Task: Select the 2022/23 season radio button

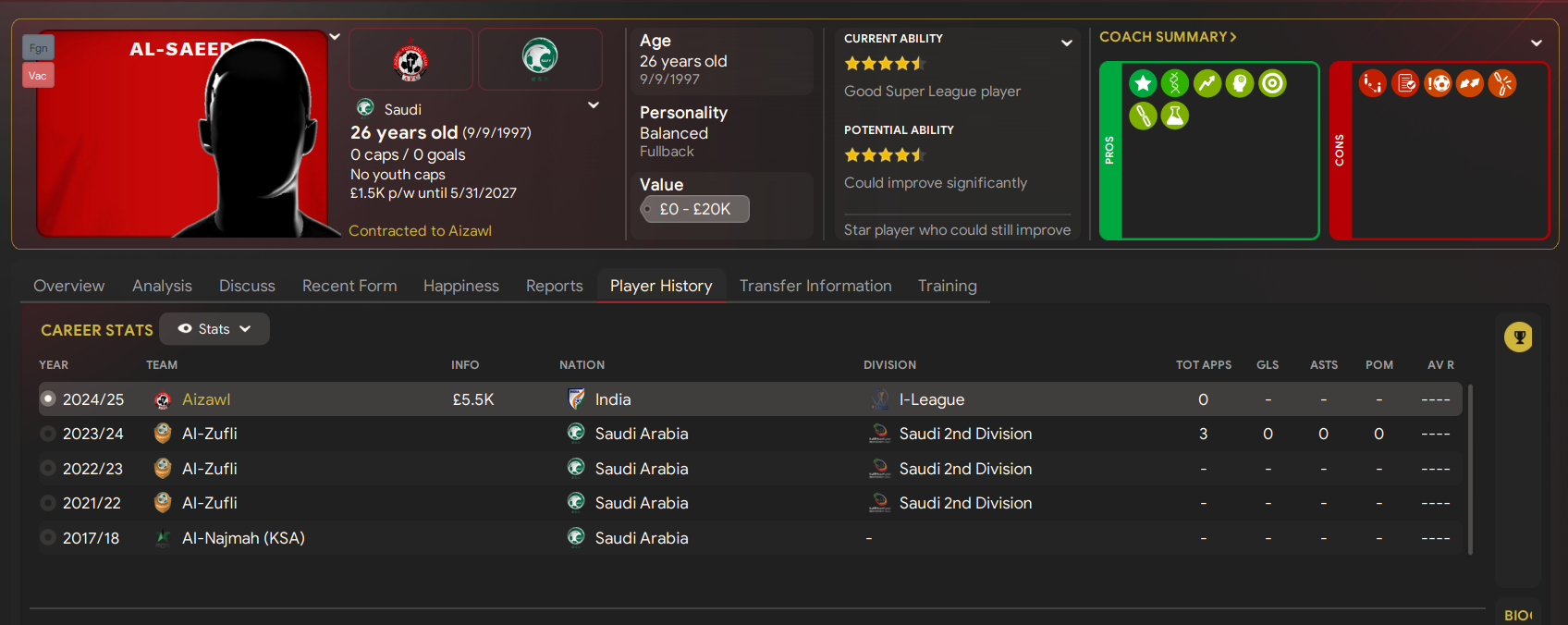Action: click(x=48, y=468)
